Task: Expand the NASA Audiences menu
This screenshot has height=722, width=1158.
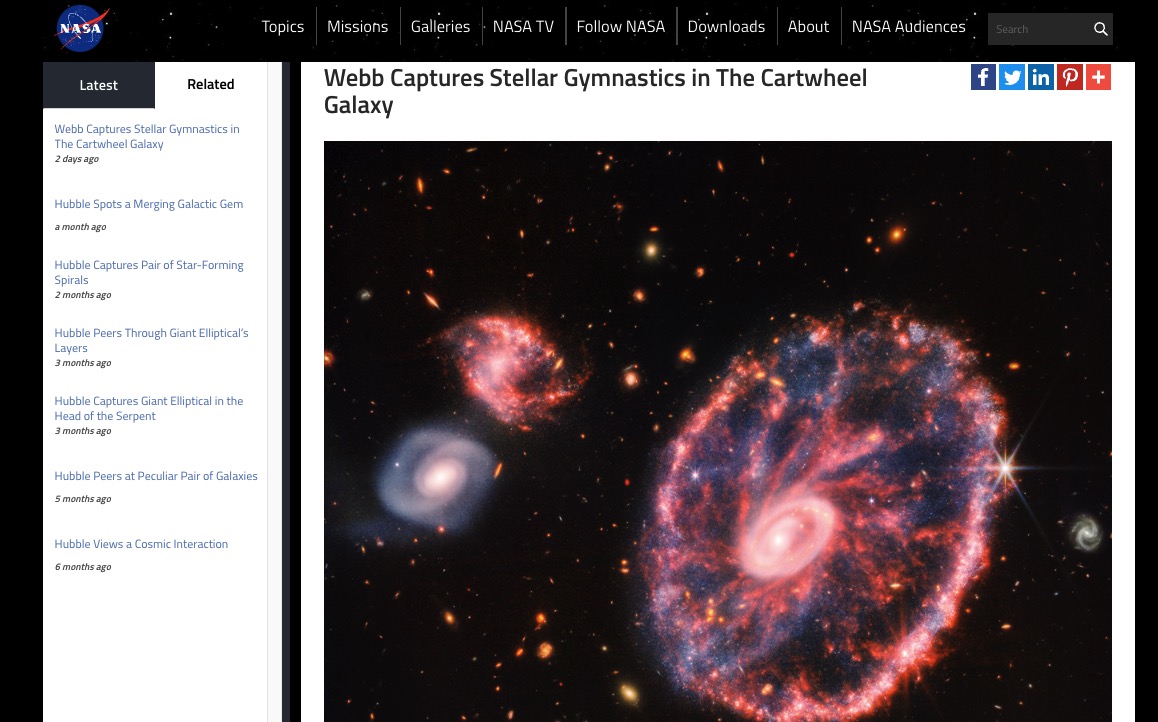Action: [x=908, y=26]
